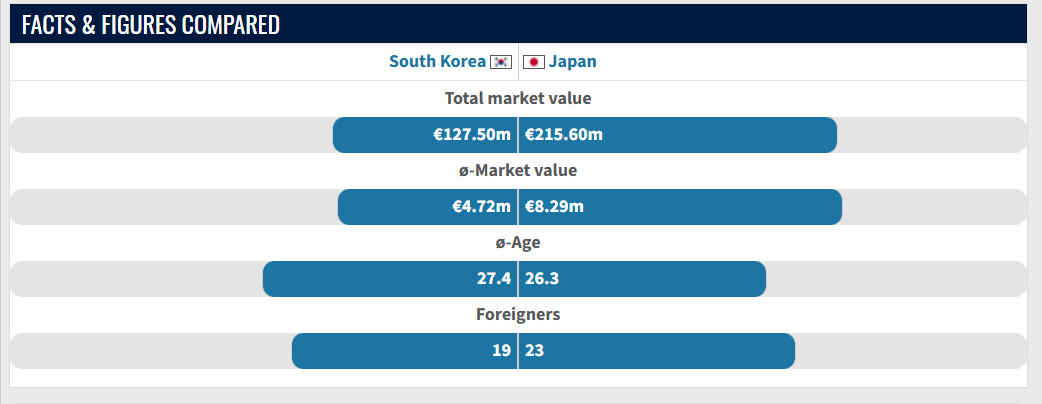Click empty gray track right of Japan's age bar
Viewport: 1042px width, 404px height.
coord(895,279)
